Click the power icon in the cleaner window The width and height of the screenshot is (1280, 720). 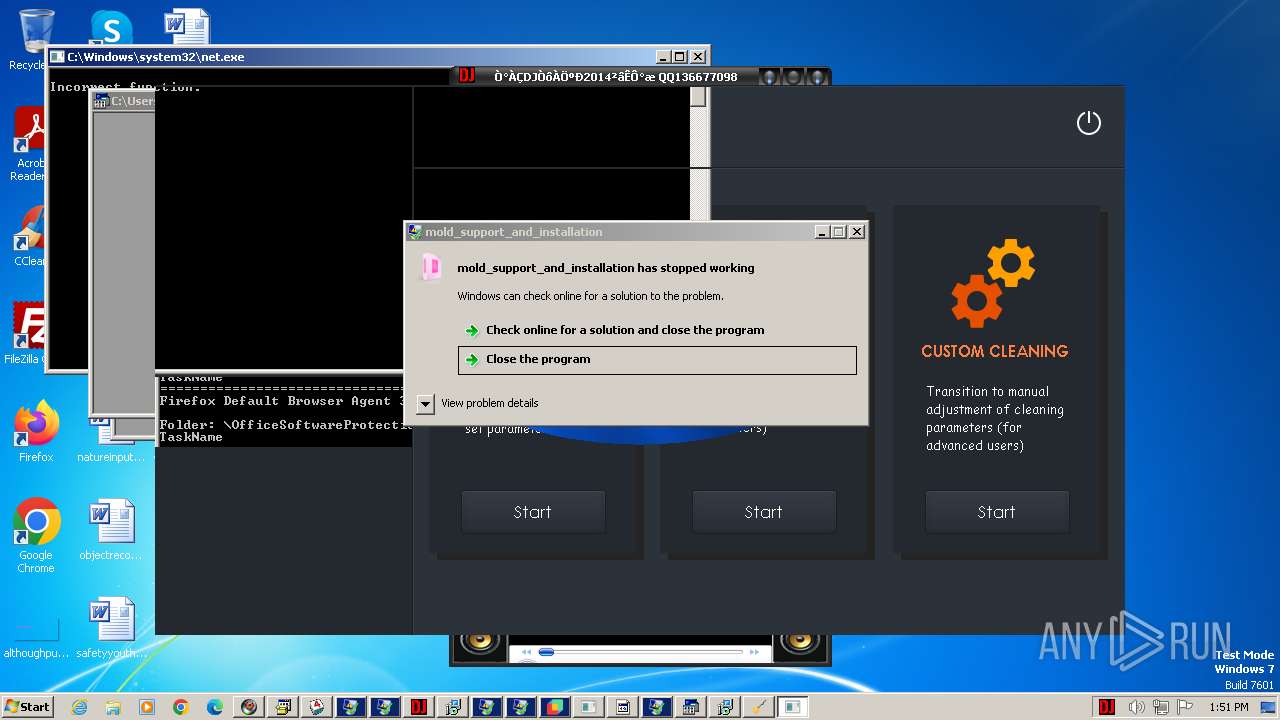tap(1088, 122)
